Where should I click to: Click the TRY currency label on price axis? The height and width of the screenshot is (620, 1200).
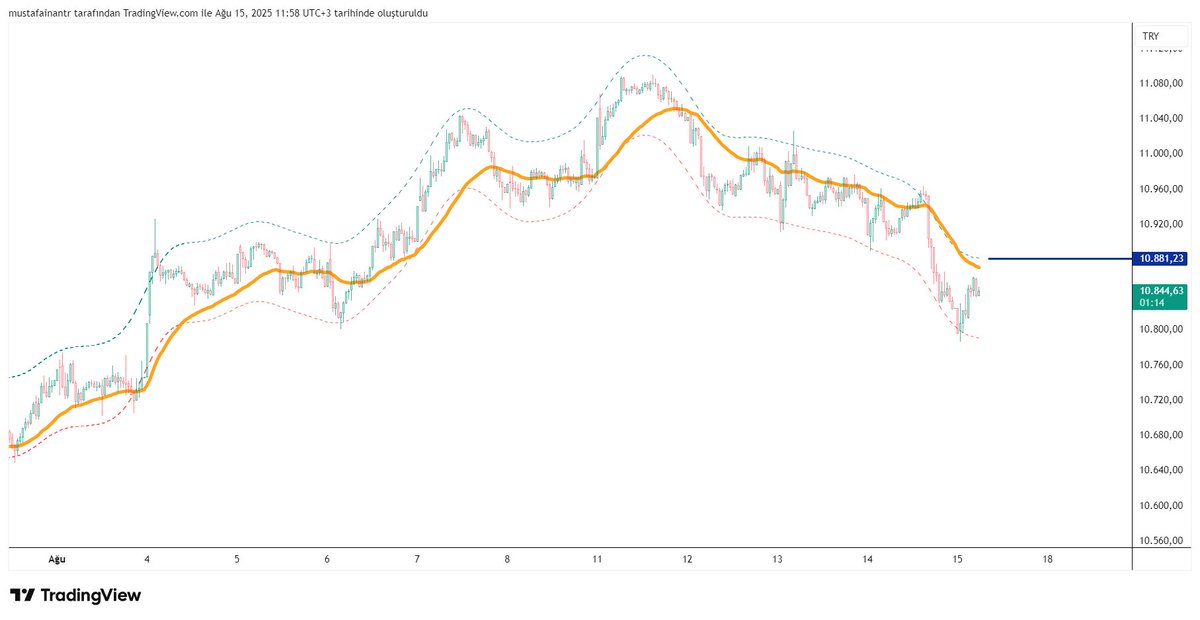1151,36
